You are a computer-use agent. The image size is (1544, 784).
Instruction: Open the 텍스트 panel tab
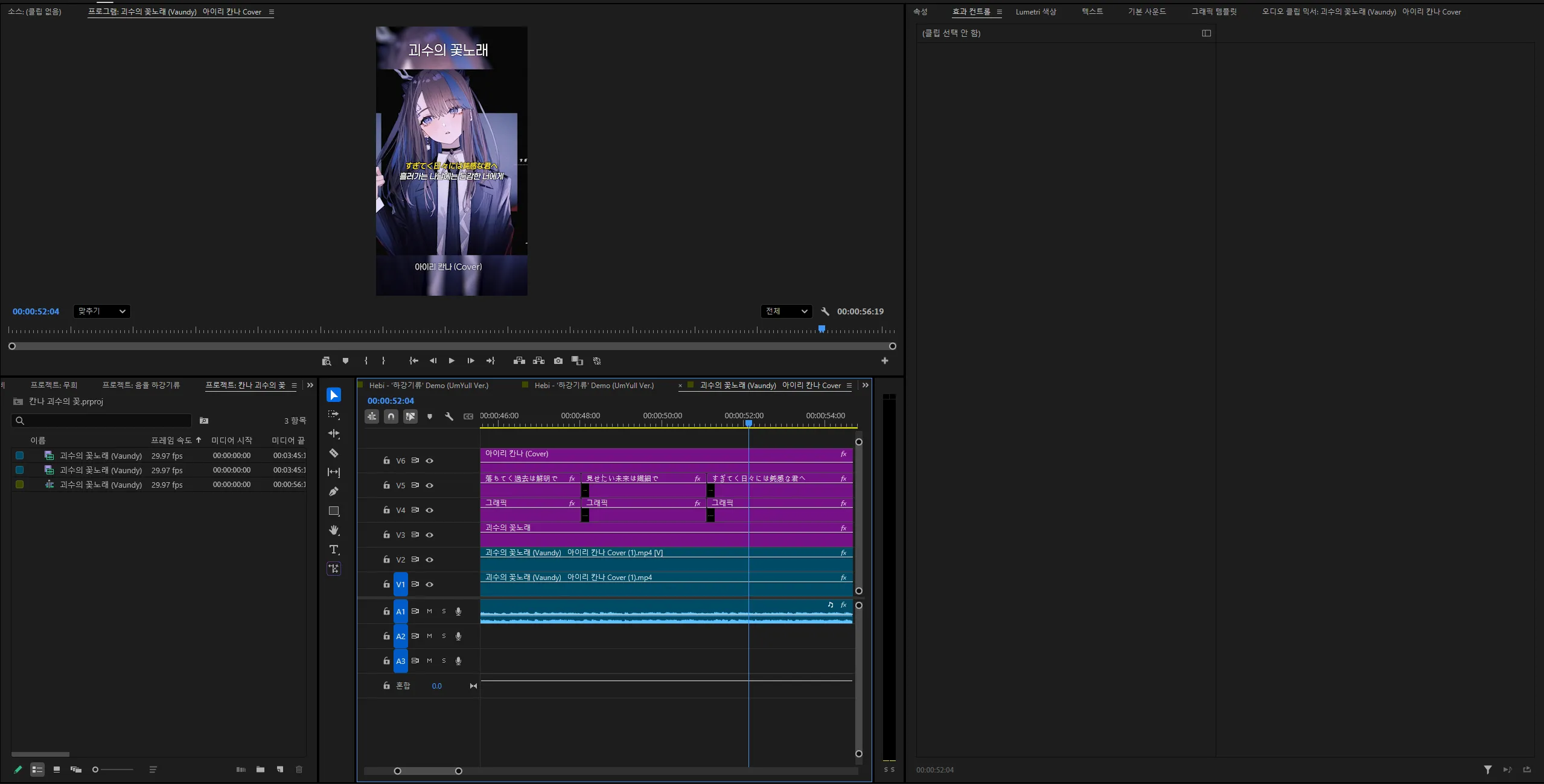pyautogui.click(x=1093, y=11)
